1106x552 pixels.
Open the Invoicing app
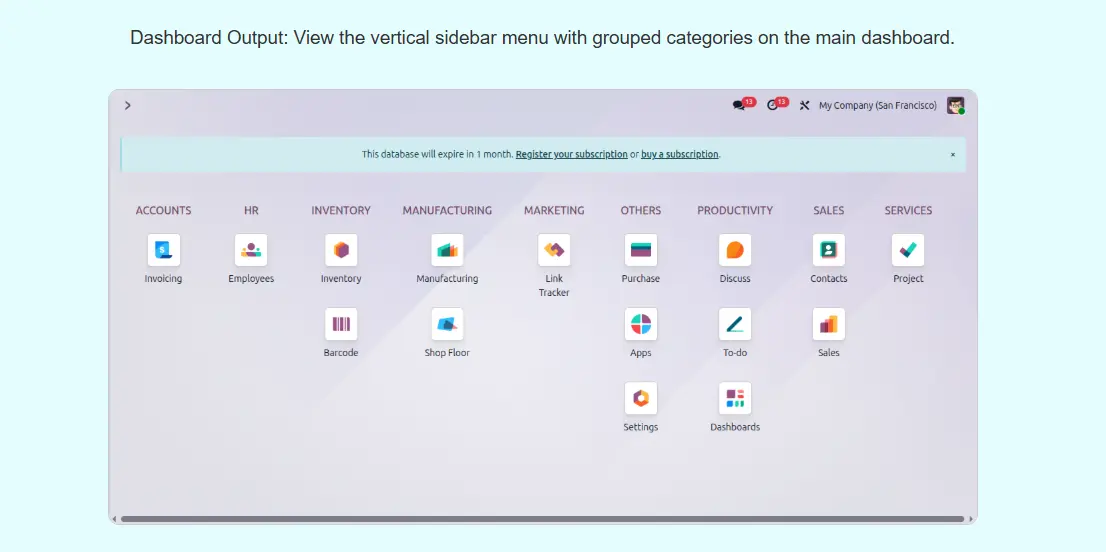pyautogui.click(x=163, y=250)
